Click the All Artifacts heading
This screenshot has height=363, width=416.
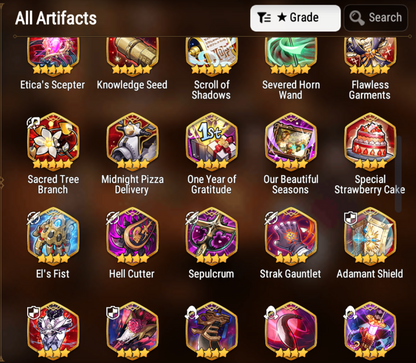(x=56, y=18)
